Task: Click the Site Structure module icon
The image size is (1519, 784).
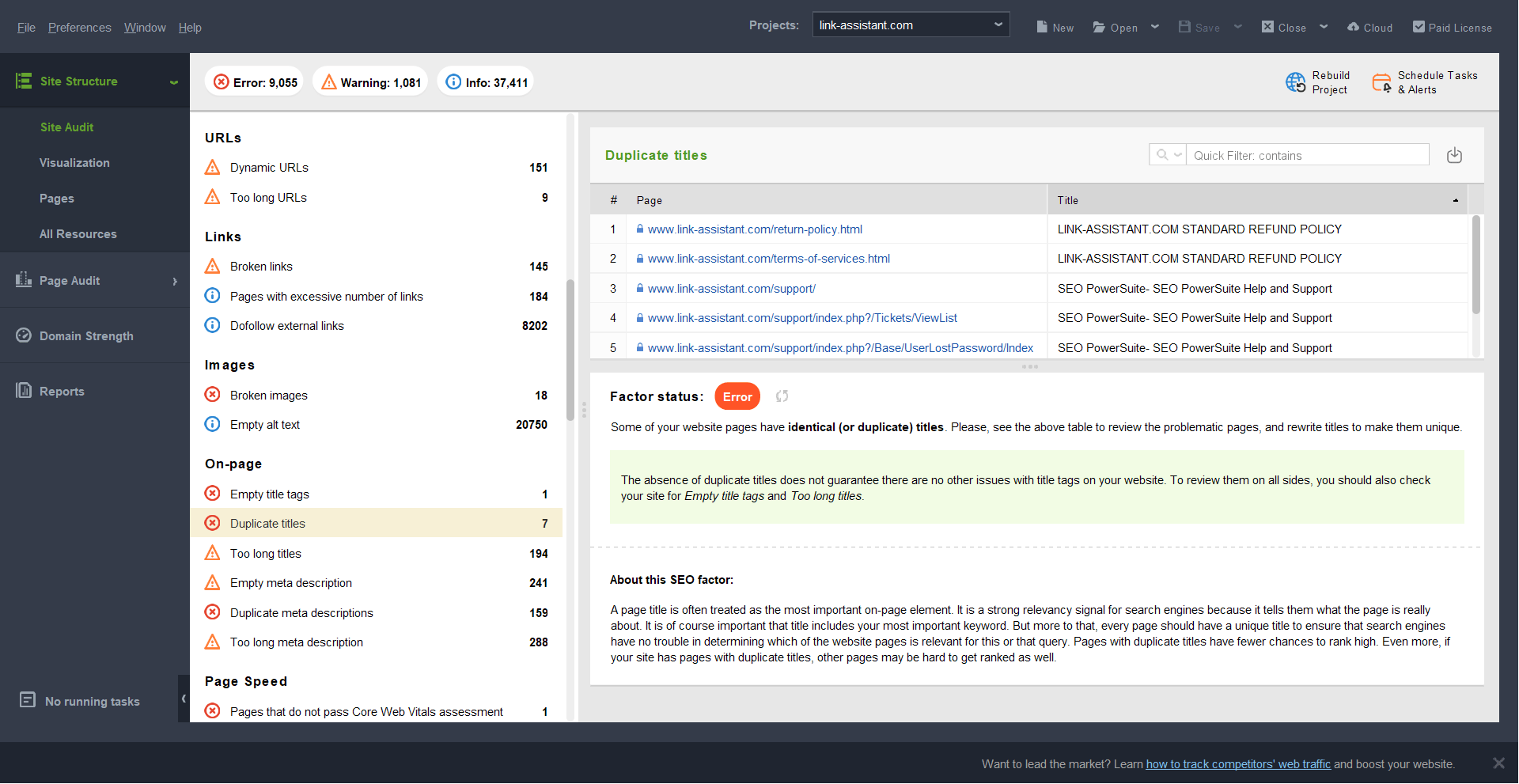Action: click(24, 81)
